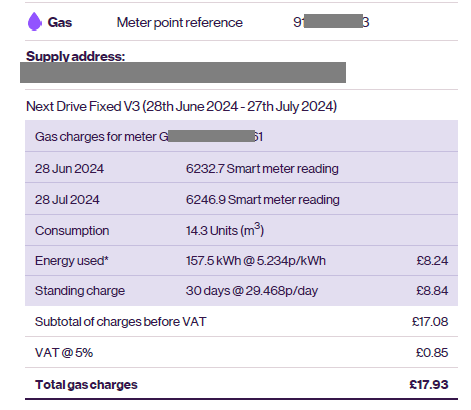471x410 pixels.
Task: Select the 28 Jun 2024 reading date
Action: 69,168
